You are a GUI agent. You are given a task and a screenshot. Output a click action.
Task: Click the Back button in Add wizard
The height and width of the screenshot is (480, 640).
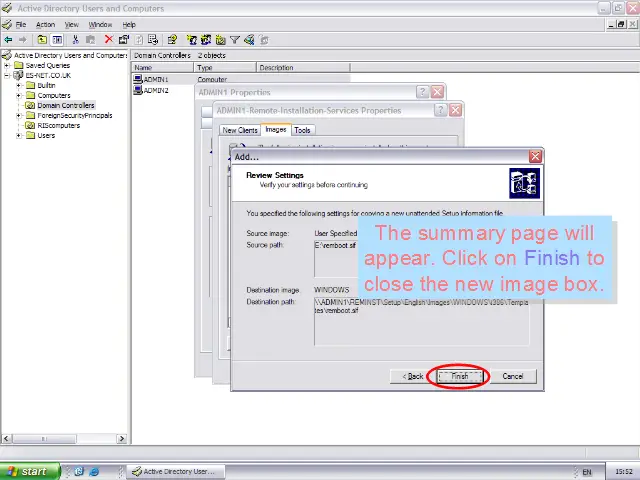413,376
